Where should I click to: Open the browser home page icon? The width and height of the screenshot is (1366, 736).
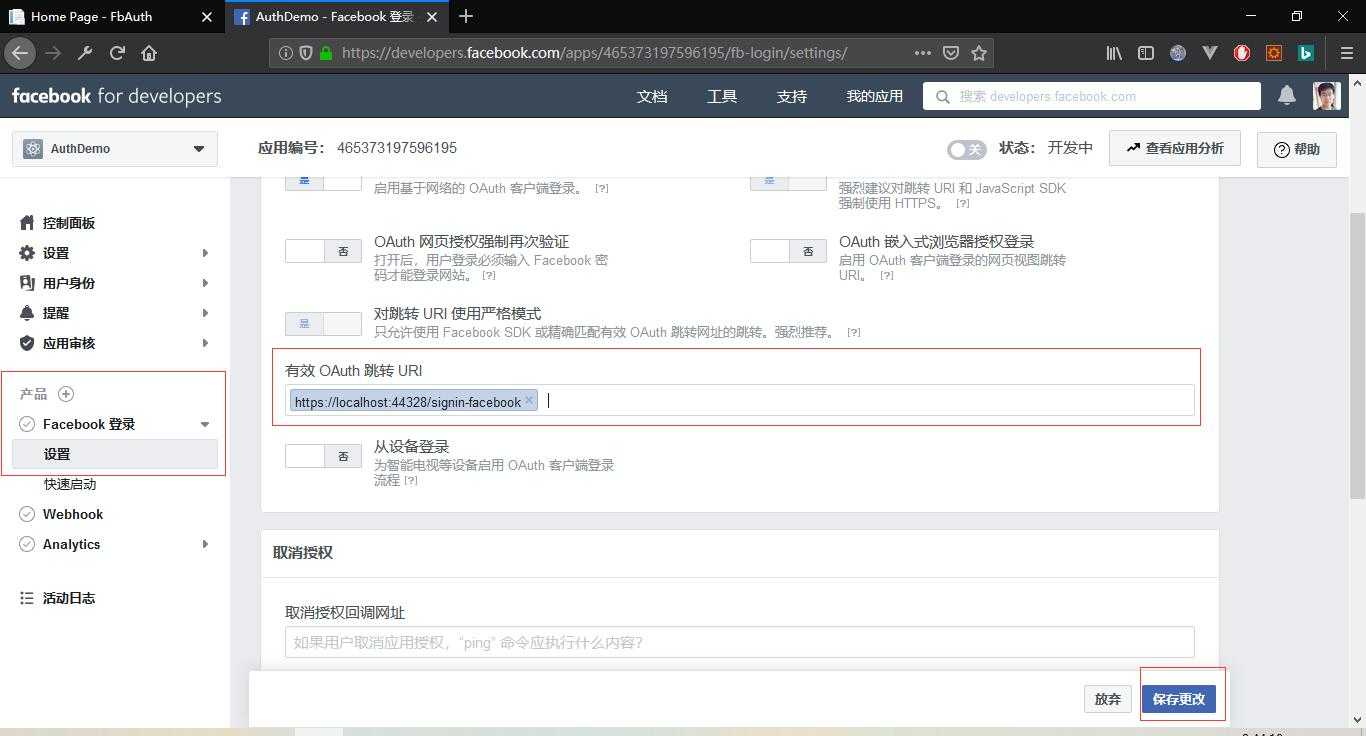149,53
